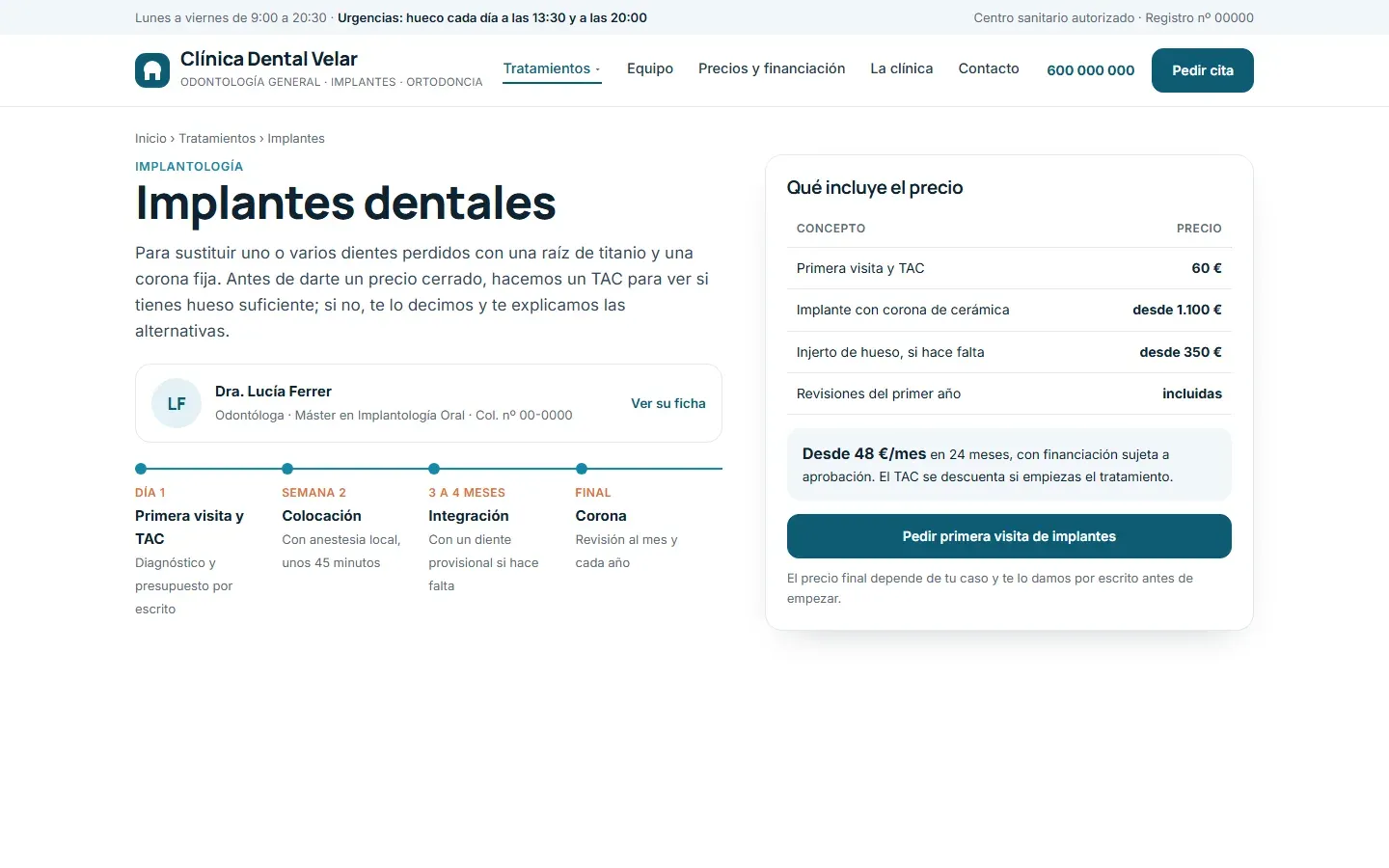Click the Urgencias schedule notice in top bar
Image resolution: width=1389 pixels, height=868 pixels.
[492, 17]
